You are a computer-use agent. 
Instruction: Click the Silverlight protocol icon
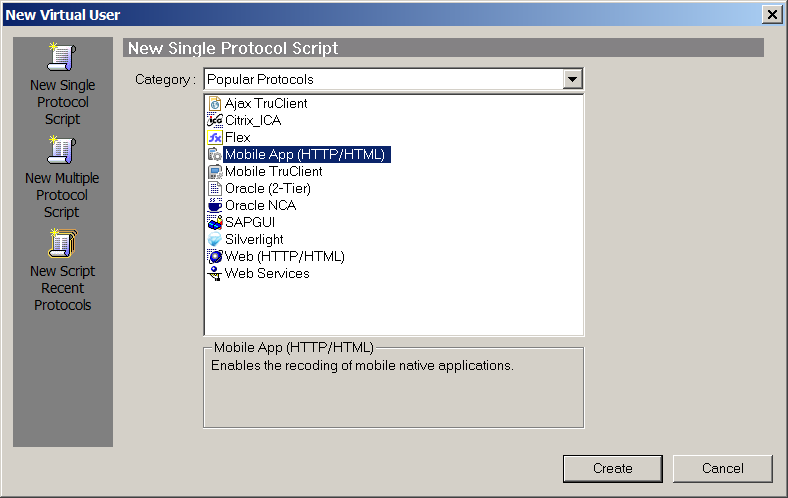215,240
